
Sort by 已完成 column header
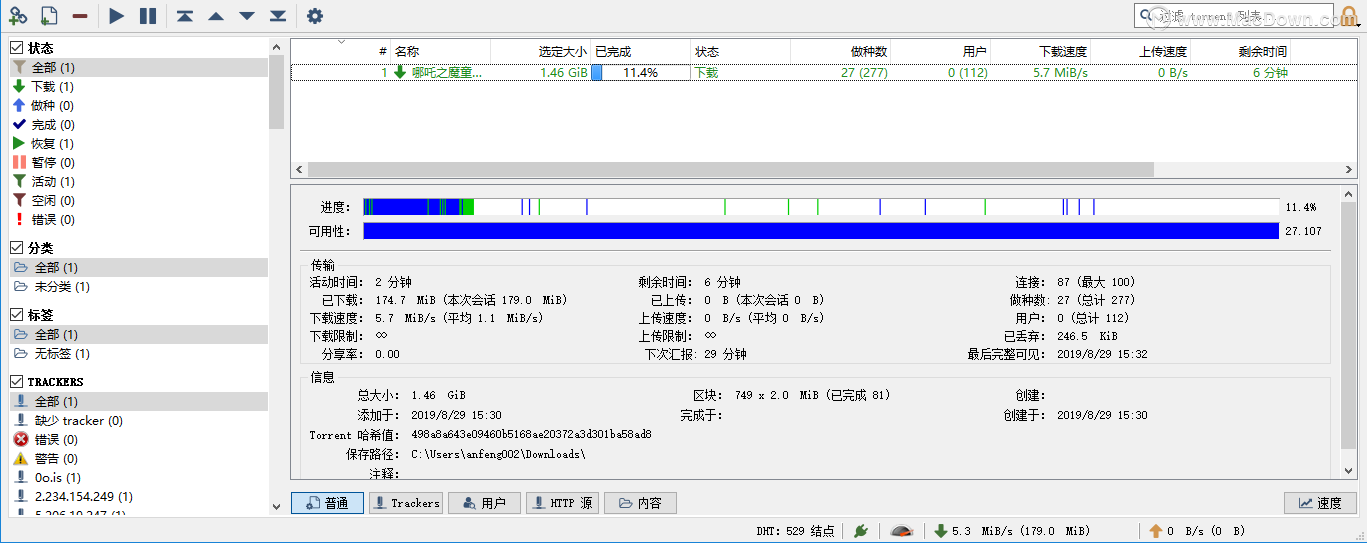pyautogui.click(x=640, y=51)
